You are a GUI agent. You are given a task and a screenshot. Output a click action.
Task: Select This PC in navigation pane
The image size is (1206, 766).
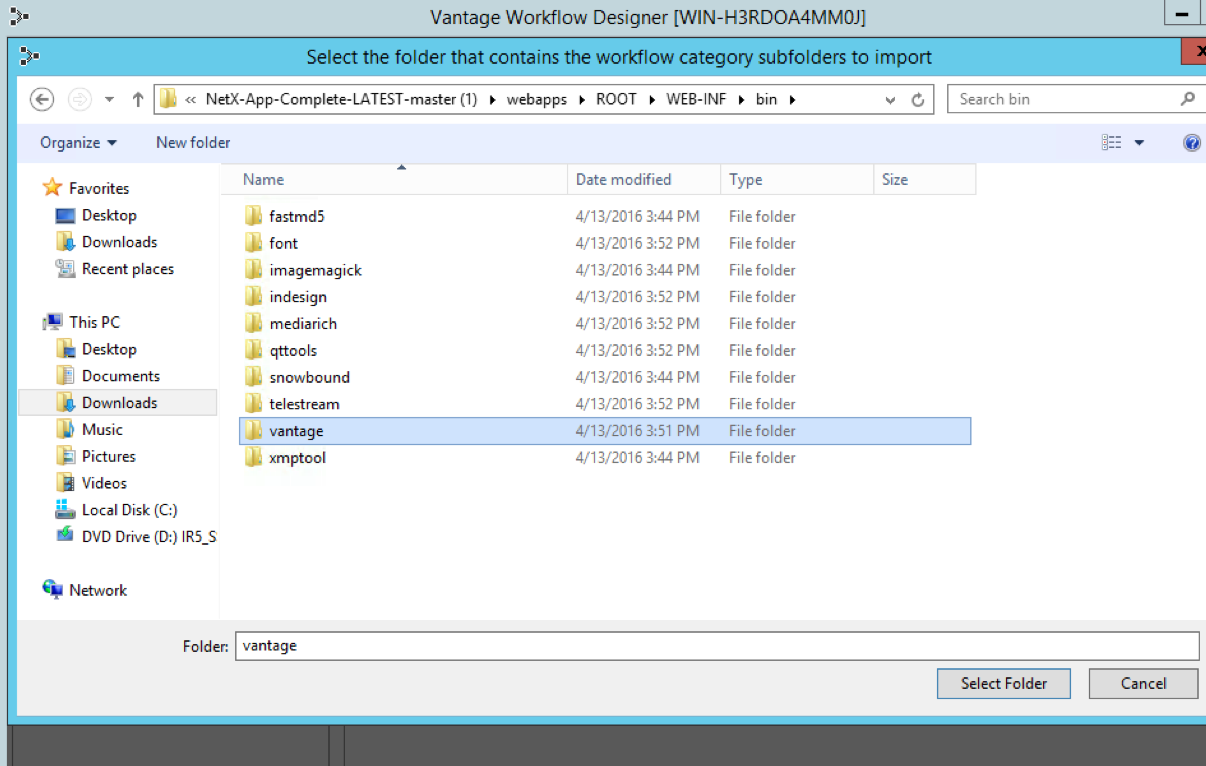94,322
